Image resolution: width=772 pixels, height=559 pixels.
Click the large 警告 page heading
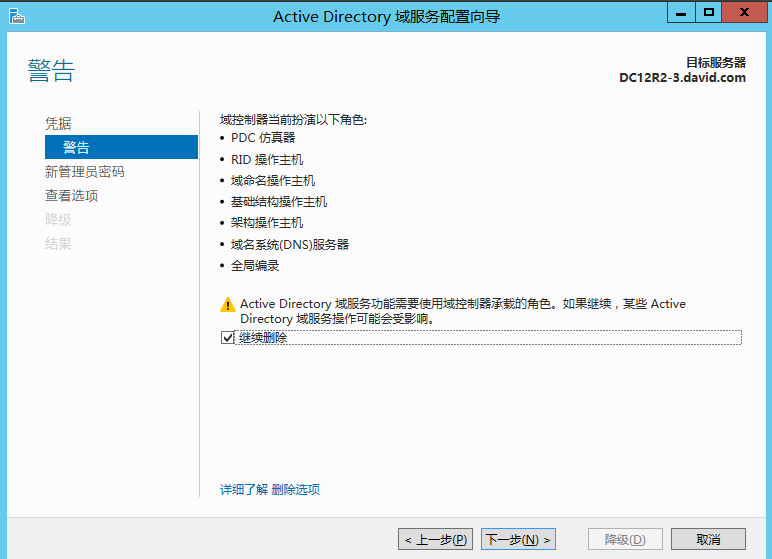pos(51,70)
